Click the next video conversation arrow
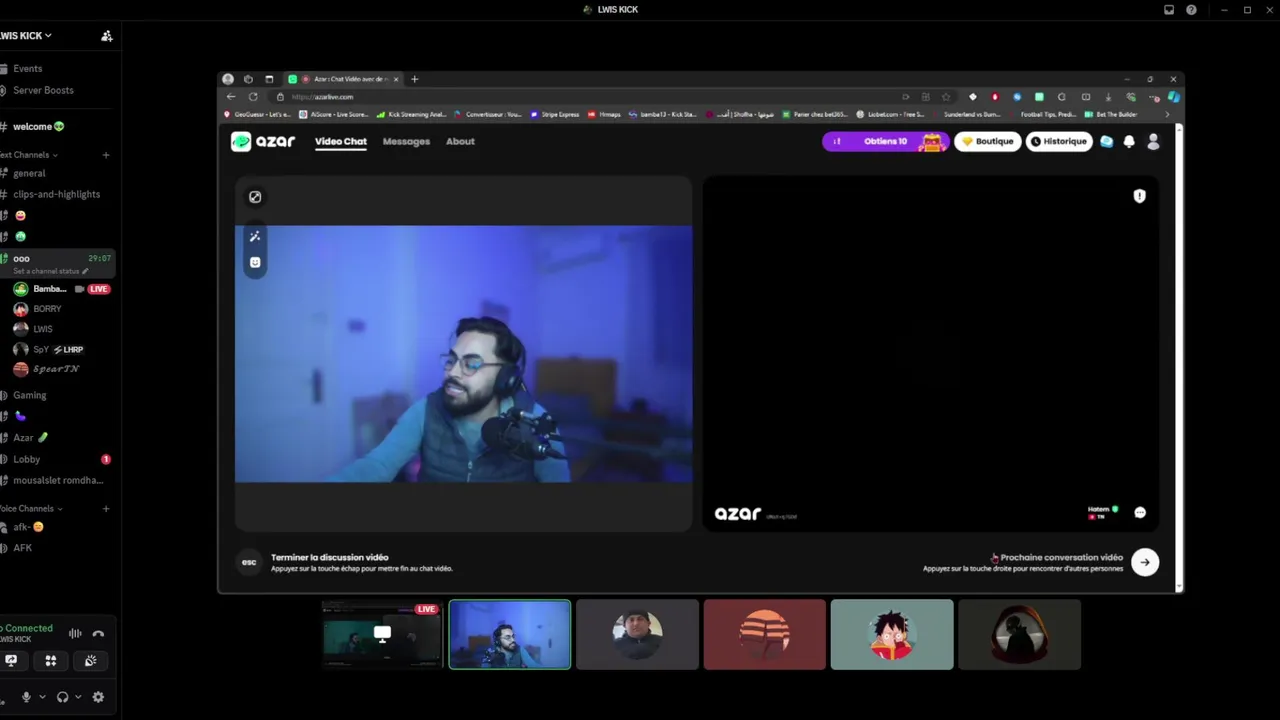This screenshot has width=1280, height=720. 1145,562
